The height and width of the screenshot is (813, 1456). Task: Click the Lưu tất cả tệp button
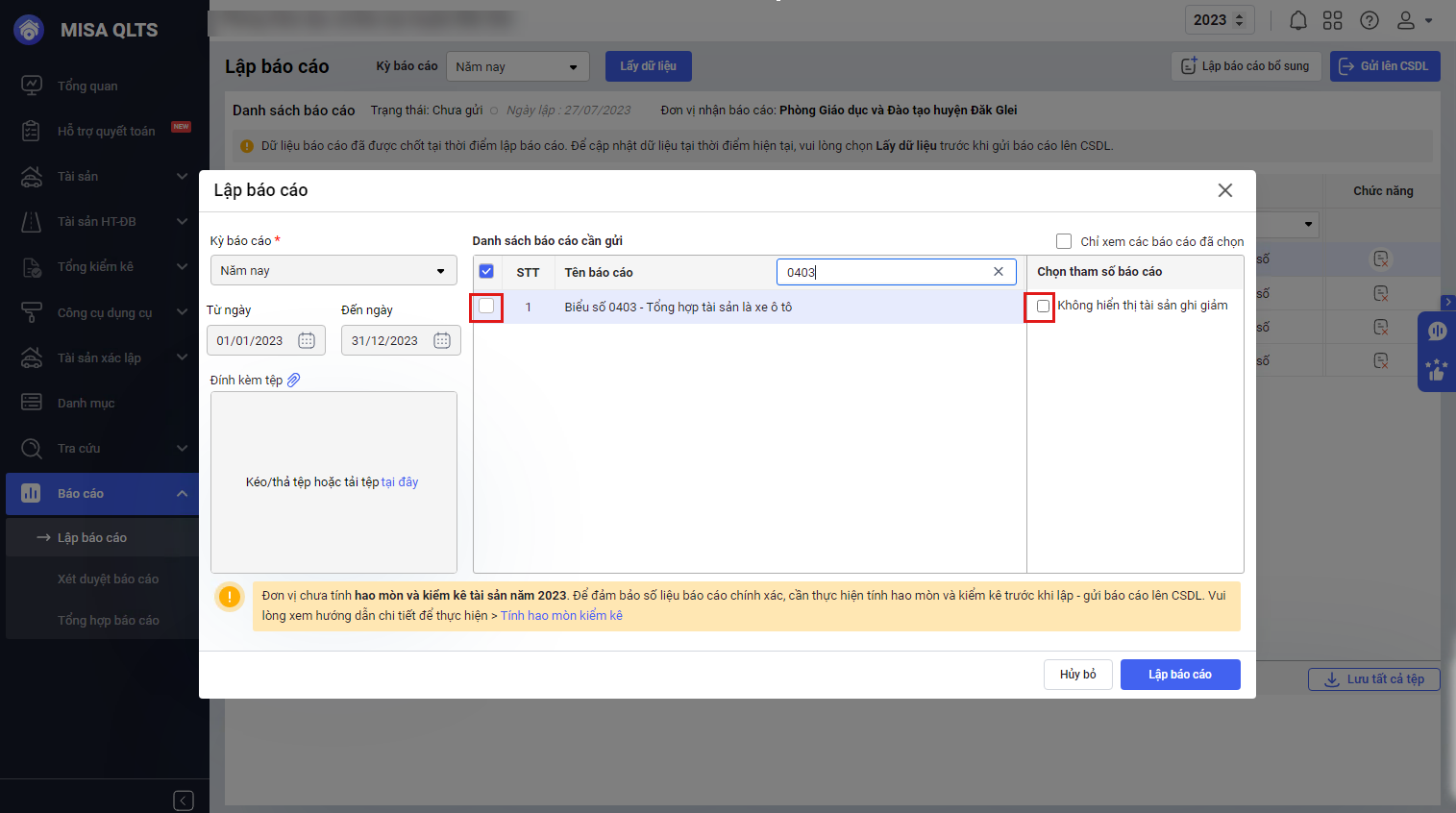tap(1373, 679)
